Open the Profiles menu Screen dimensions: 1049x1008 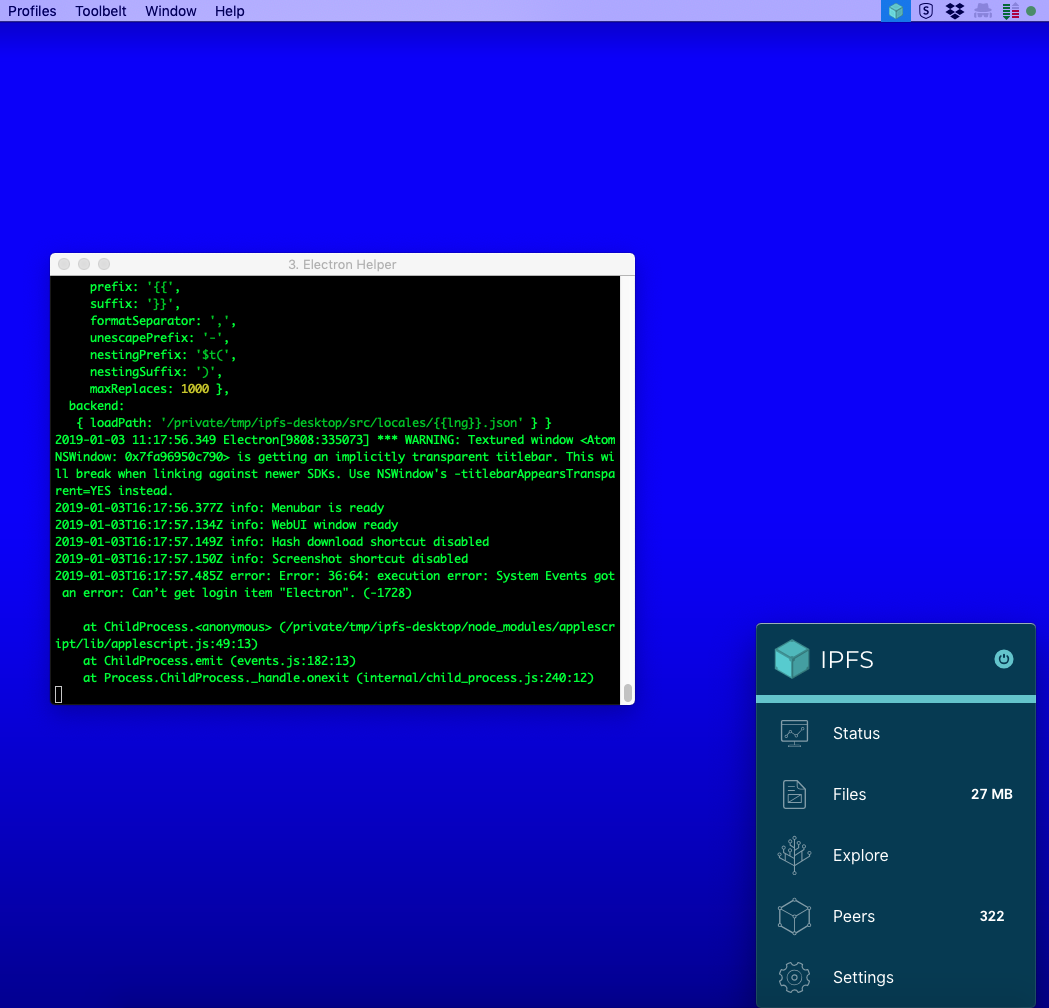(x=32, y=11)
